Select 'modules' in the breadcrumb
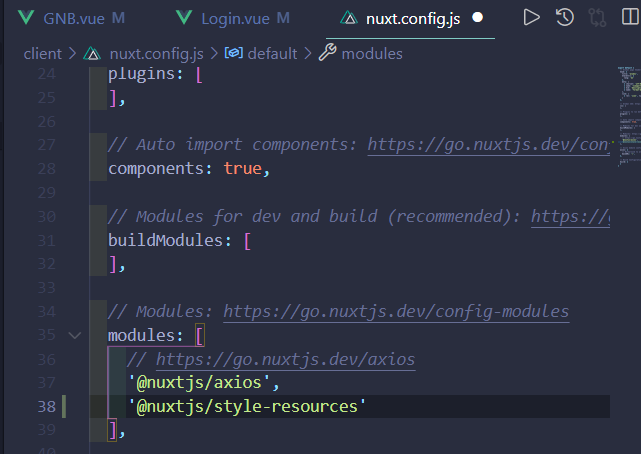The width and height of the screenshot is (641, 454). (x=372, y=54)
